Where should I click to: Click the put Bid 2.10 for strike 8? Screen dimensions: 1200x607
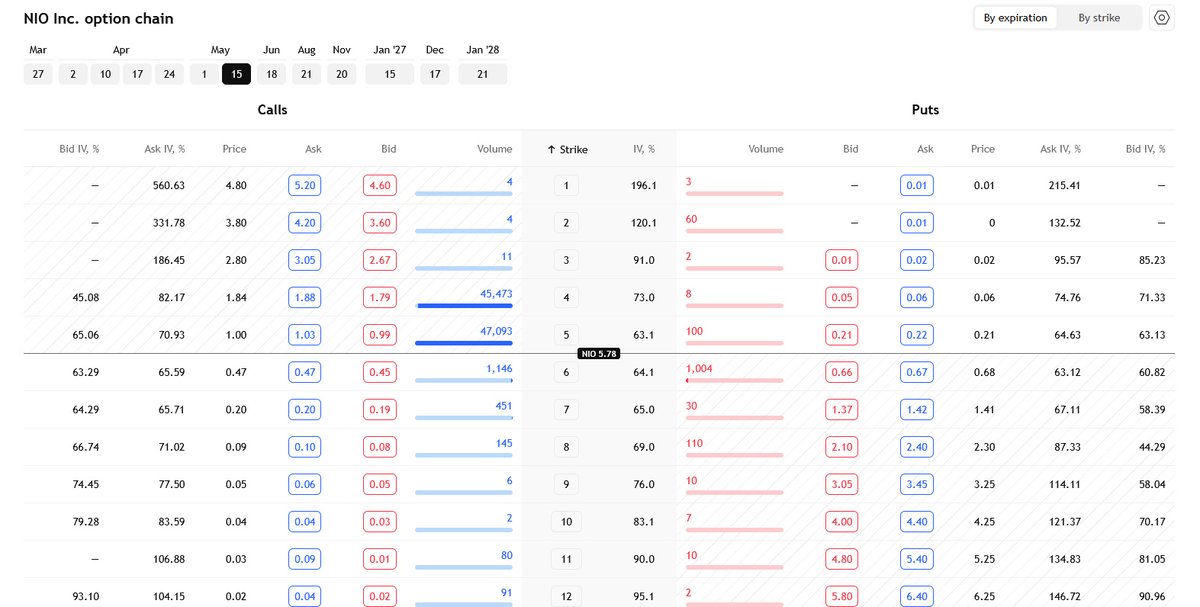coord(842,447)
